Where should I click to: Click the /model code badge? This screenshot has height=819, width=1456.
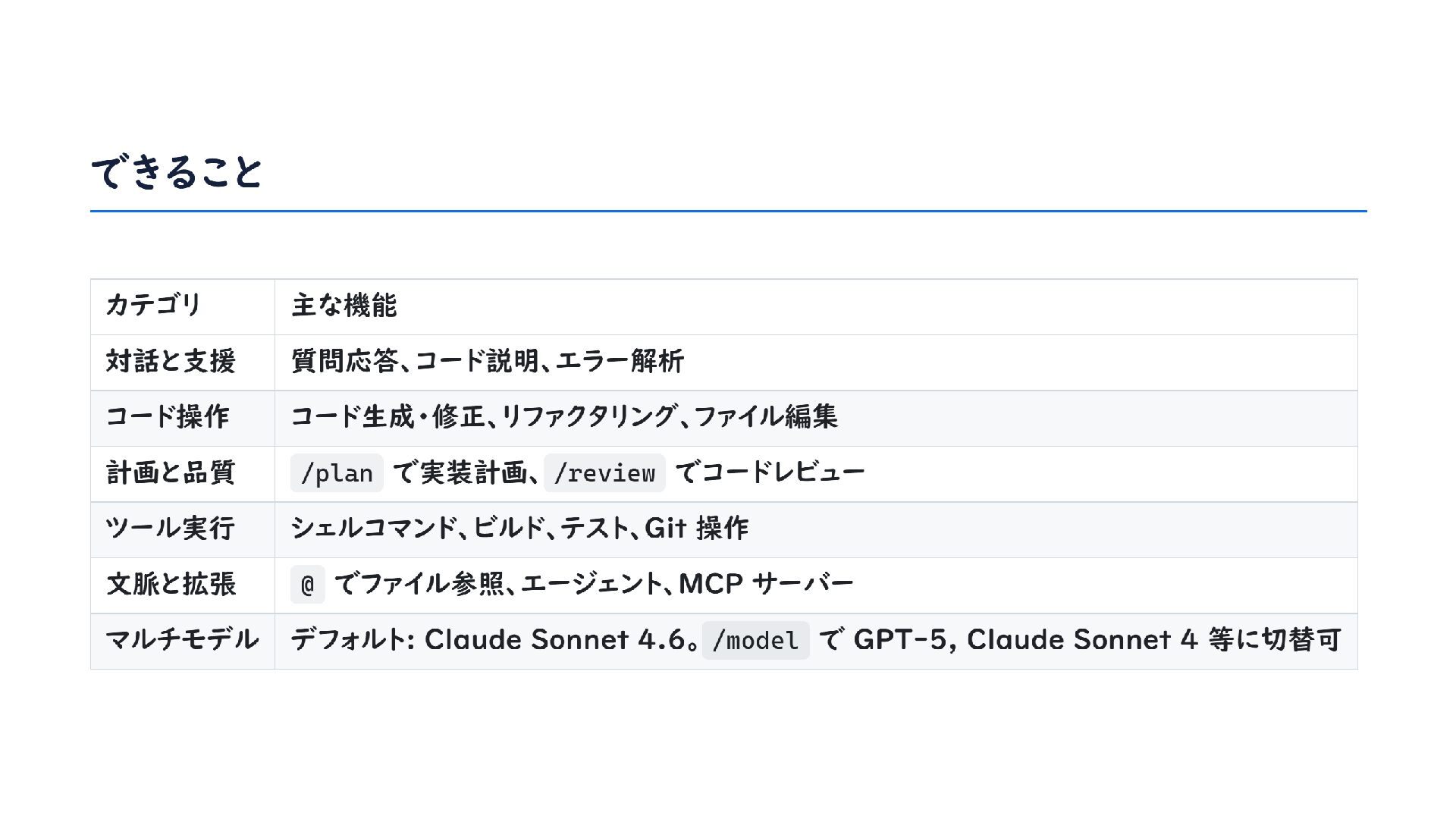[755, 641]
